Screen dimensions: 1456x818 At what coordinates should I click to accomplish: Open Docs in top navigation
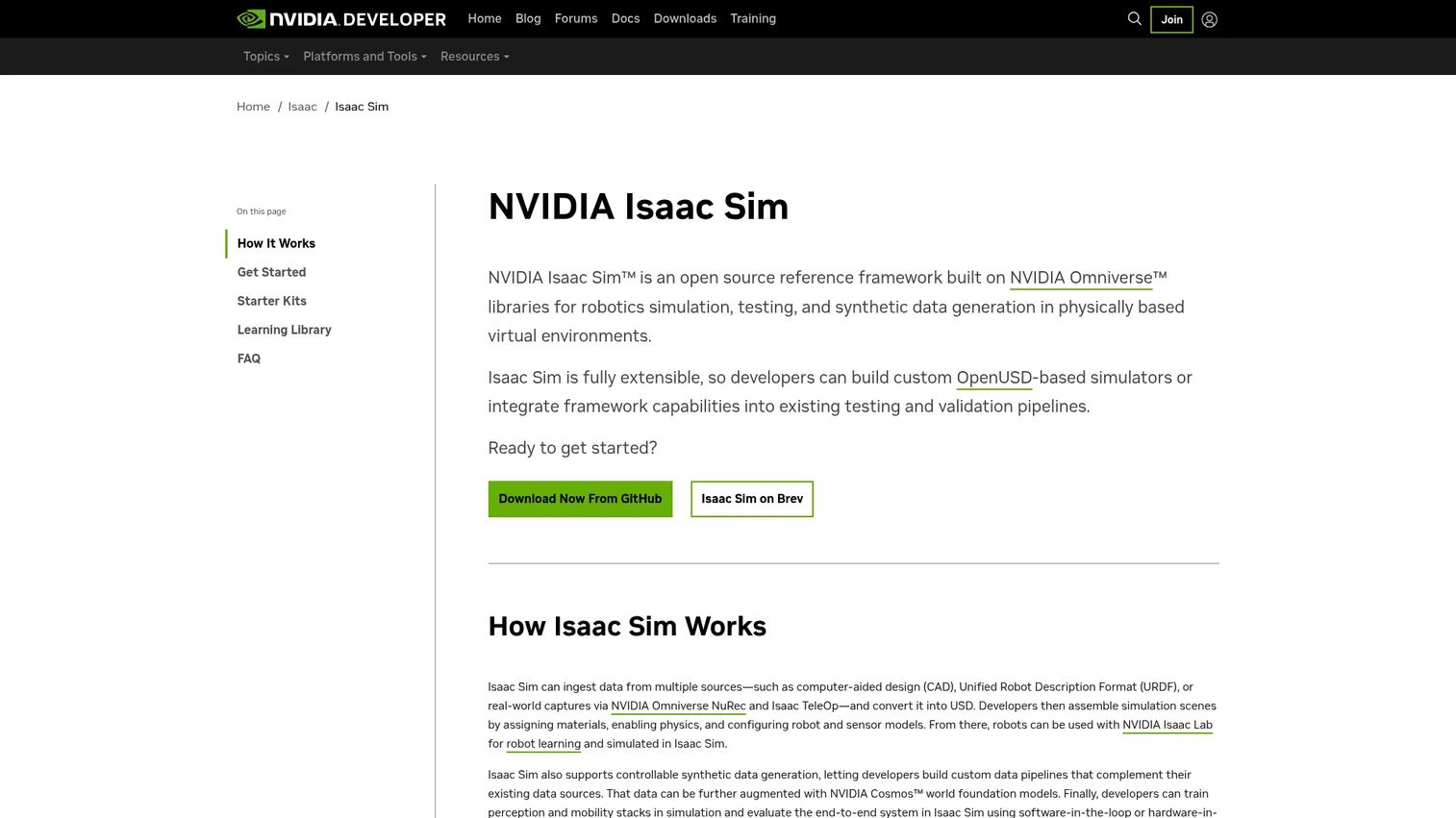pyautogui.click(x=625, y=18)
